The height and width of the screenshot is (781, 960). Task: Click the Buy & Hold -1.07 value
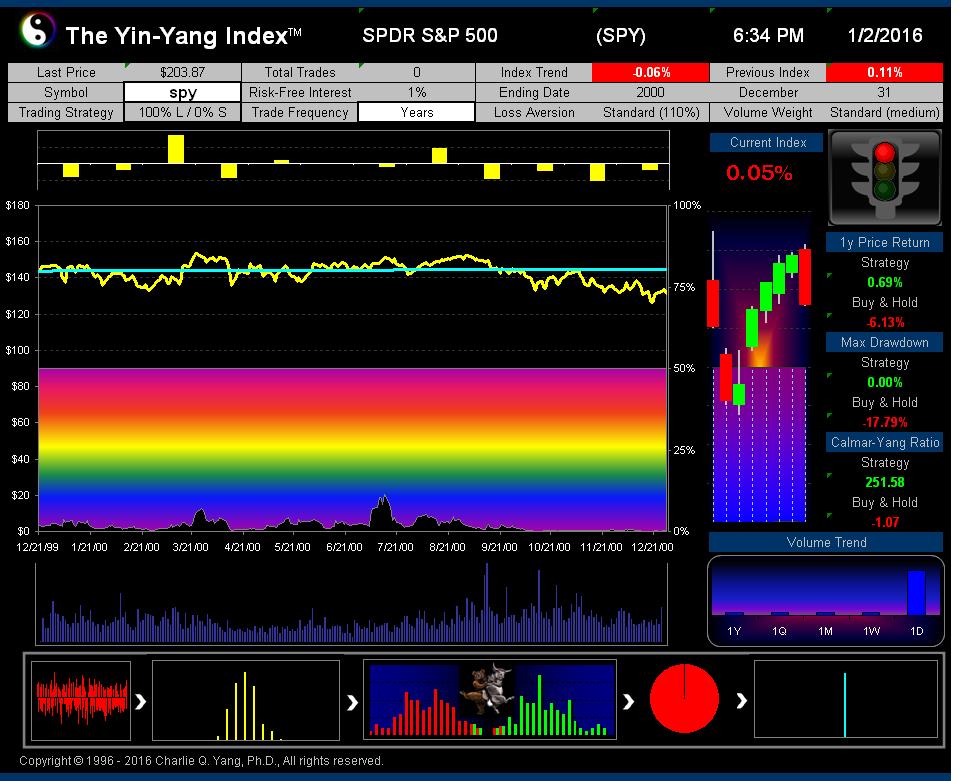[885, 522]
